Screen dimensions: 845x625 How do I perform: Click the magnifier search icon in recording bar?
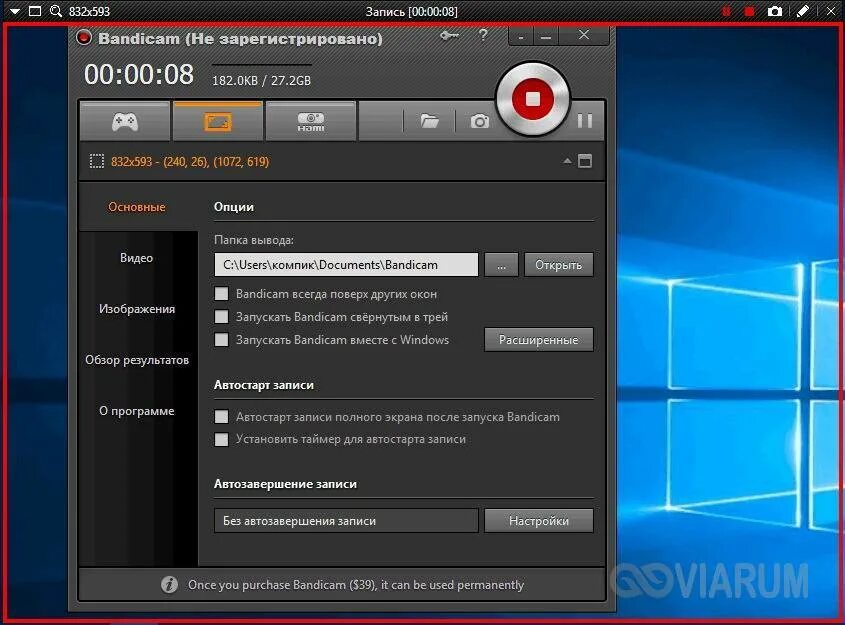pyautogui.click(x=56, y=11)
